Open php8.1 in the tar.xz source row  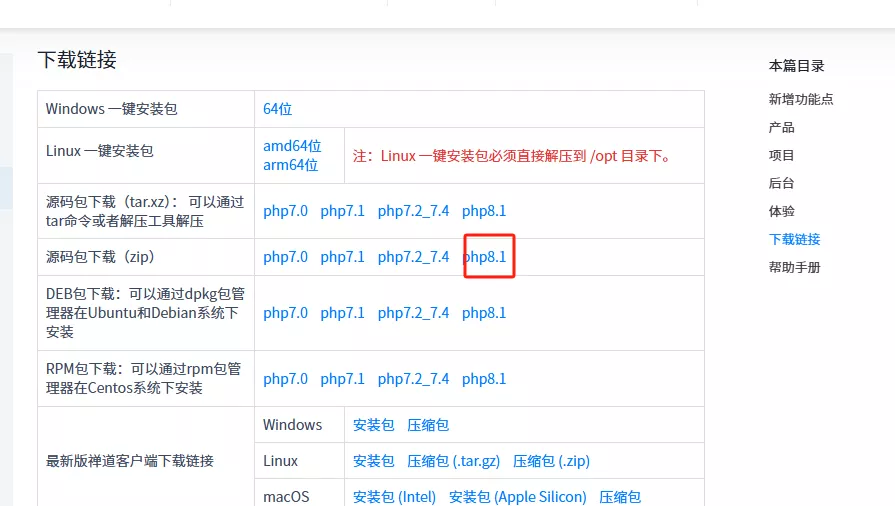pyautogui.click(x=484, y=211)
